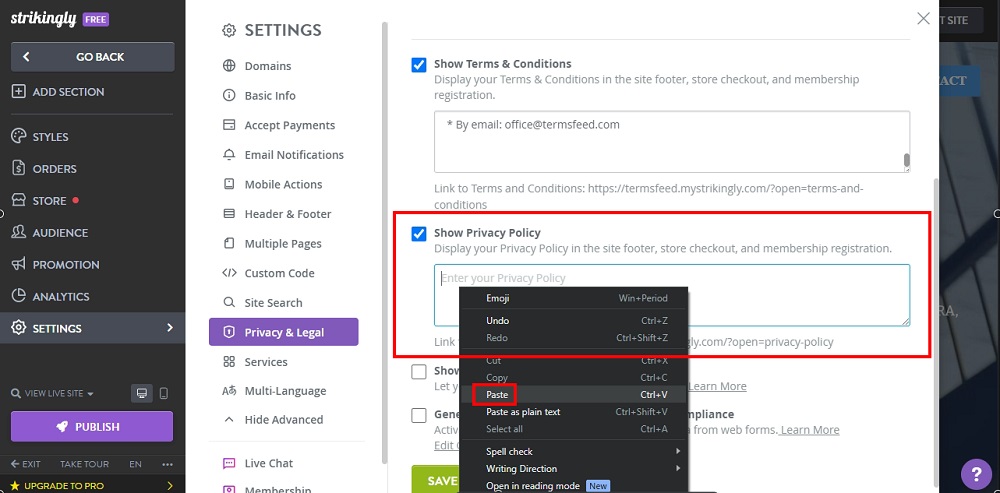Click the Strikingly logo
This screenshot has height=493, width=1000.
pos(43,18)
